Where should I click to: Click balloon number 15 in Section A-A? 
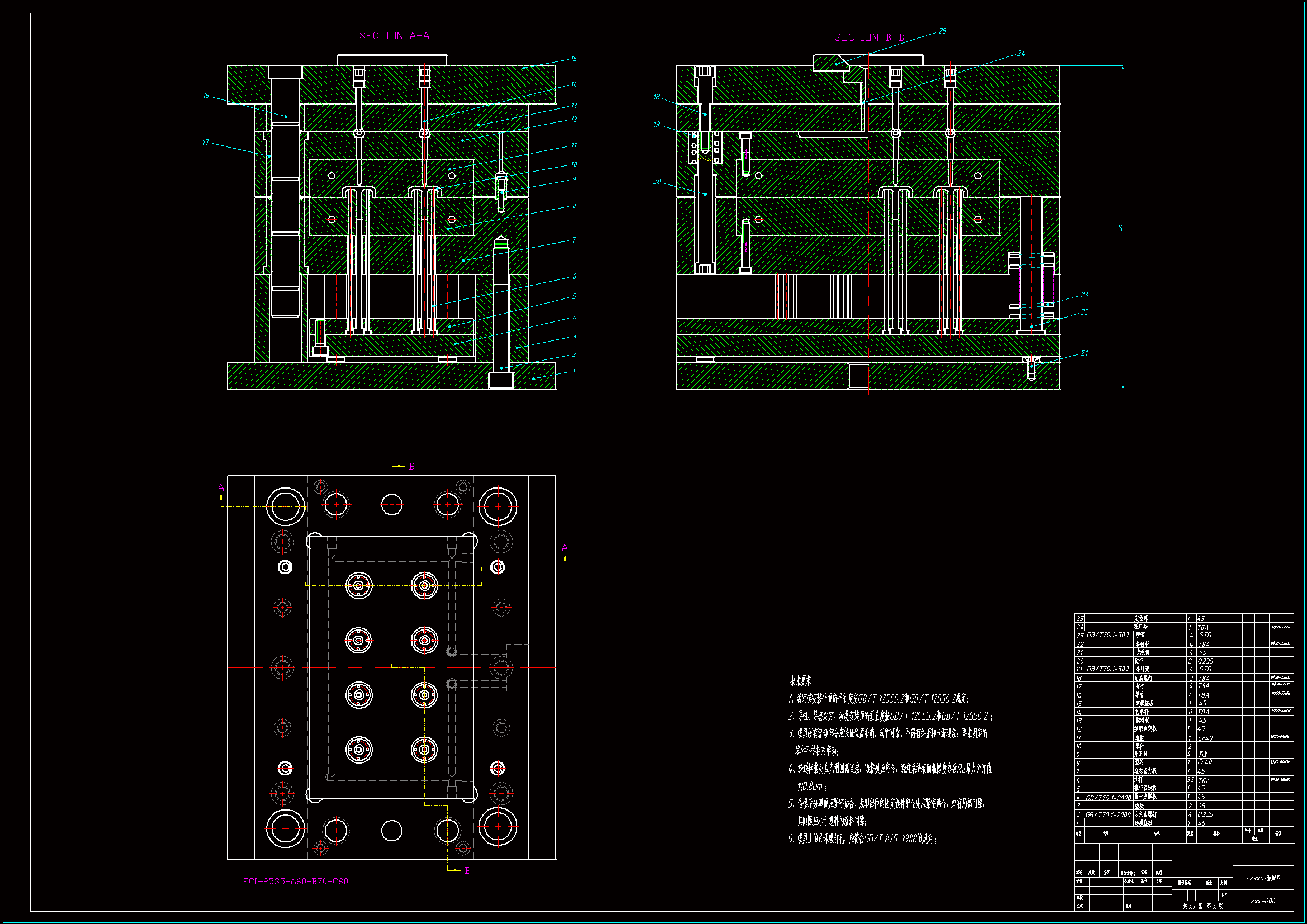point(574,59)
